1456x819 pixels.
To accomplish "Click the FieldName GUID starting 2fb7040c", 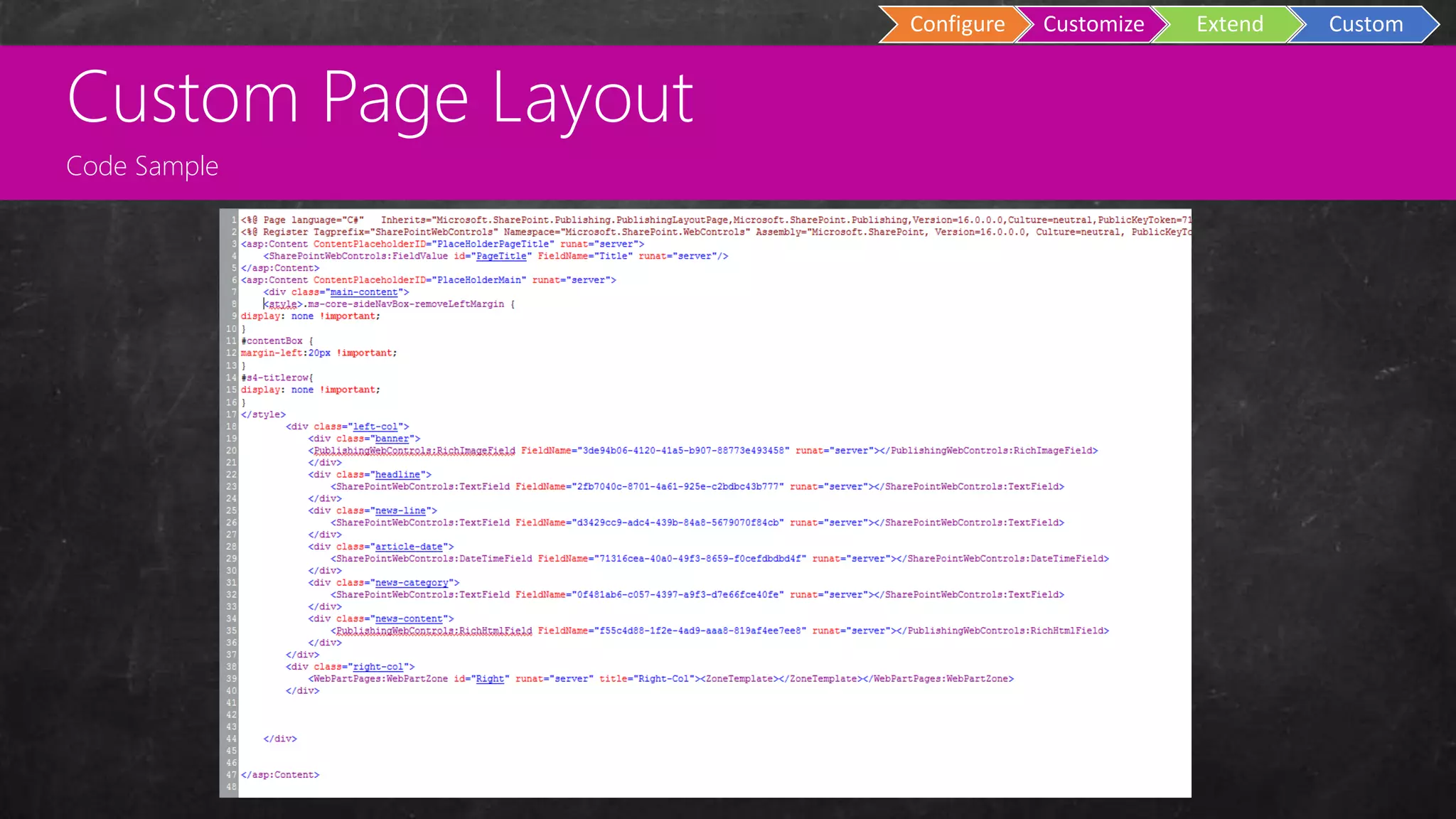I will tap(678, 486).
